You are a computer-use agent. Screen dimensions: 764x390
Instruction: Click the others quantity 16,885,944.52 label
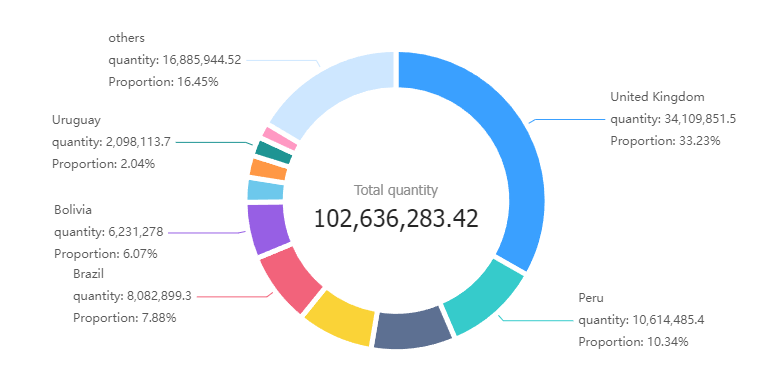[x=174, y=60]
